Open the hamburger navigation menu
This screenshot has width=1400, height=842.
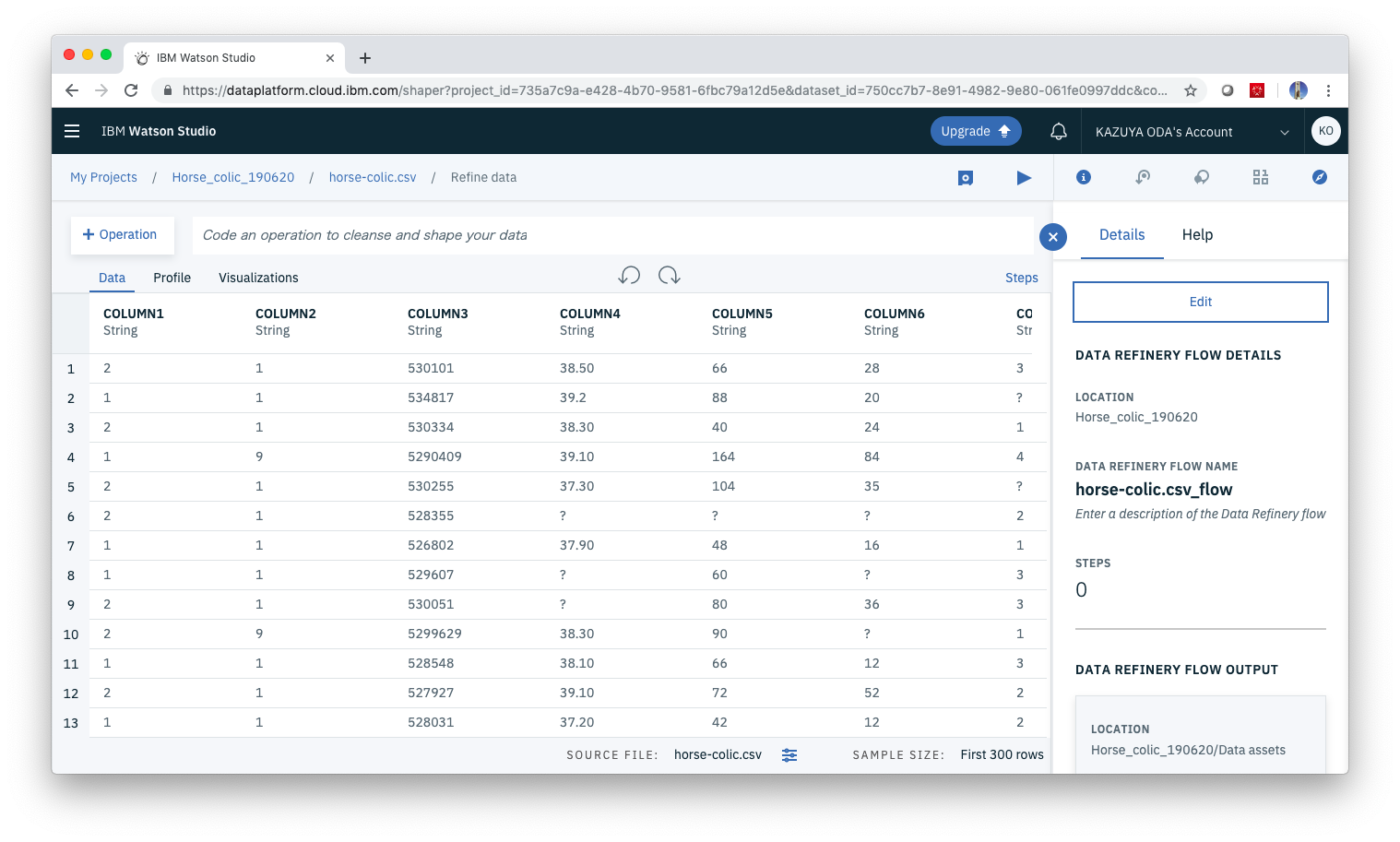point(72,131)
